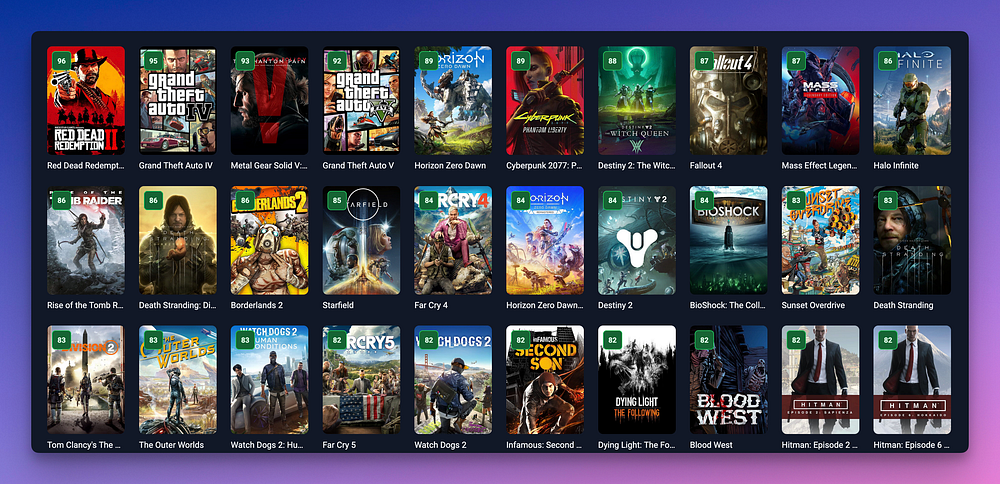This screenshot has width=1000, height=484.
Task: Open the Horizon Zero Dawn Remastered cover
Action: pyautogui.click(x=545, y=240)
